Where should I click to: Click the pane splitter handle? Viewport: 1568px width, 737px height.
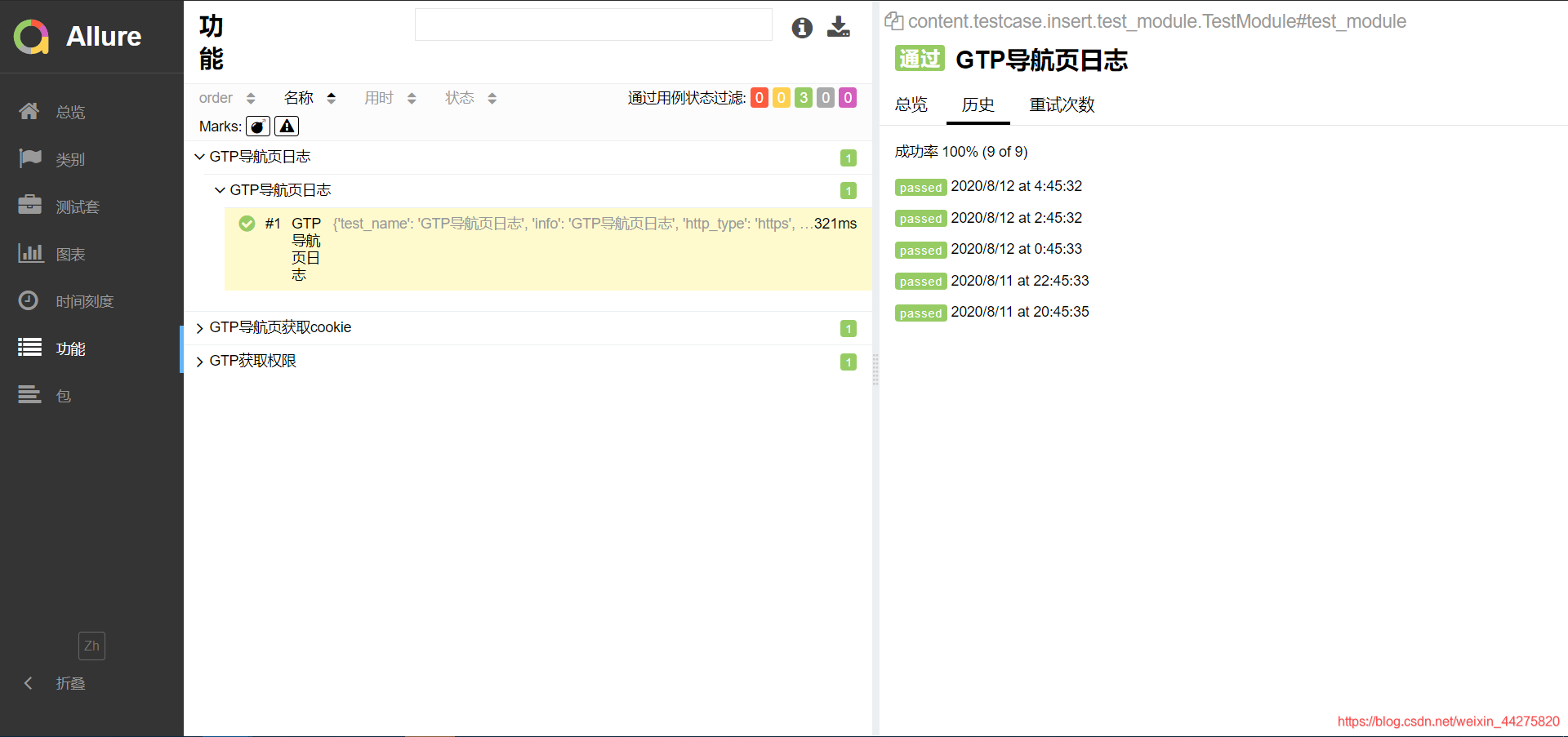click(x=875, y=369)
